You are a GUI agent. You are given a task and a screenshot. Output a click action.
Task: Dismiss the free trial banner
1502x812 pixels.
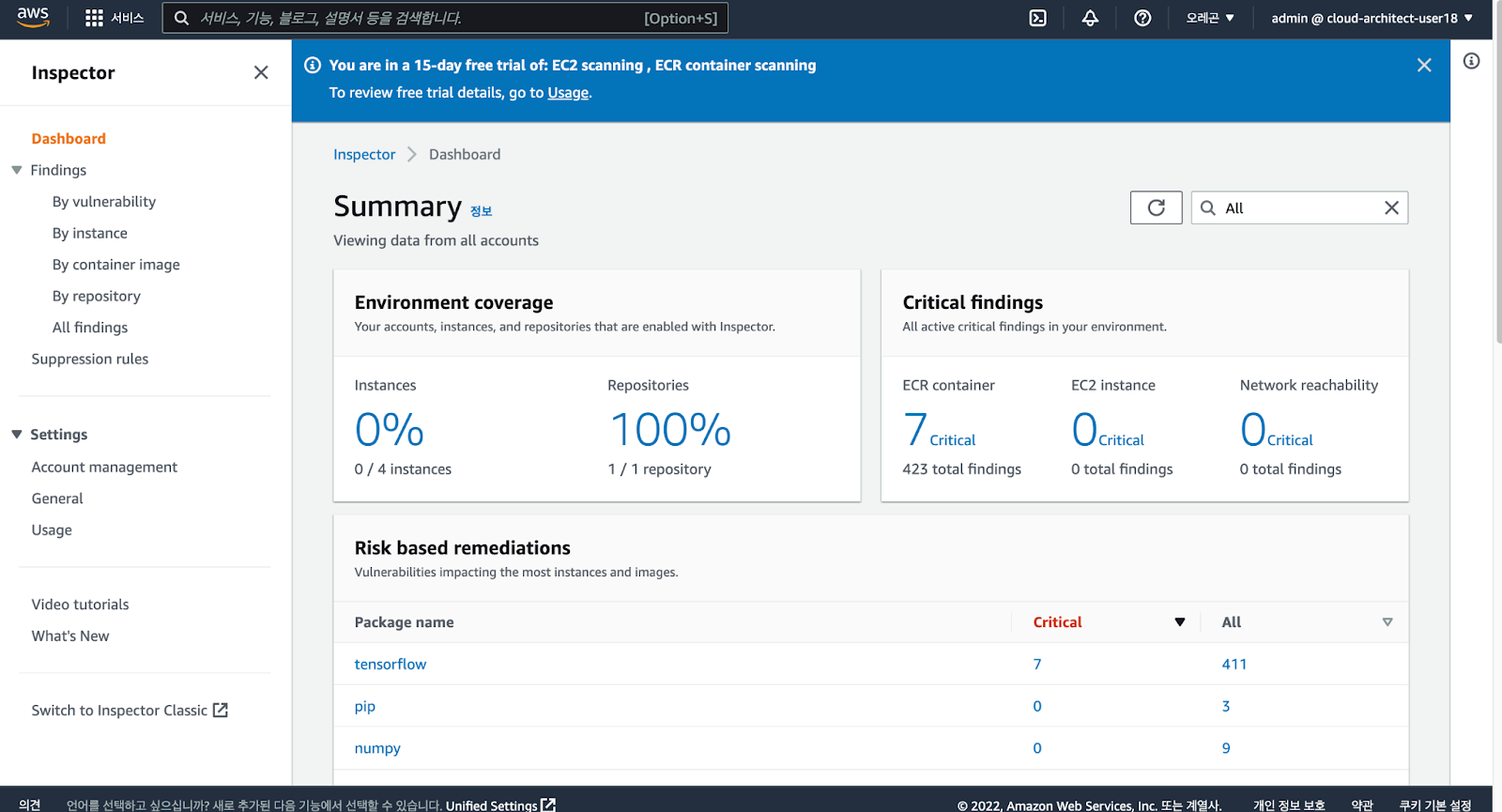1424,65
